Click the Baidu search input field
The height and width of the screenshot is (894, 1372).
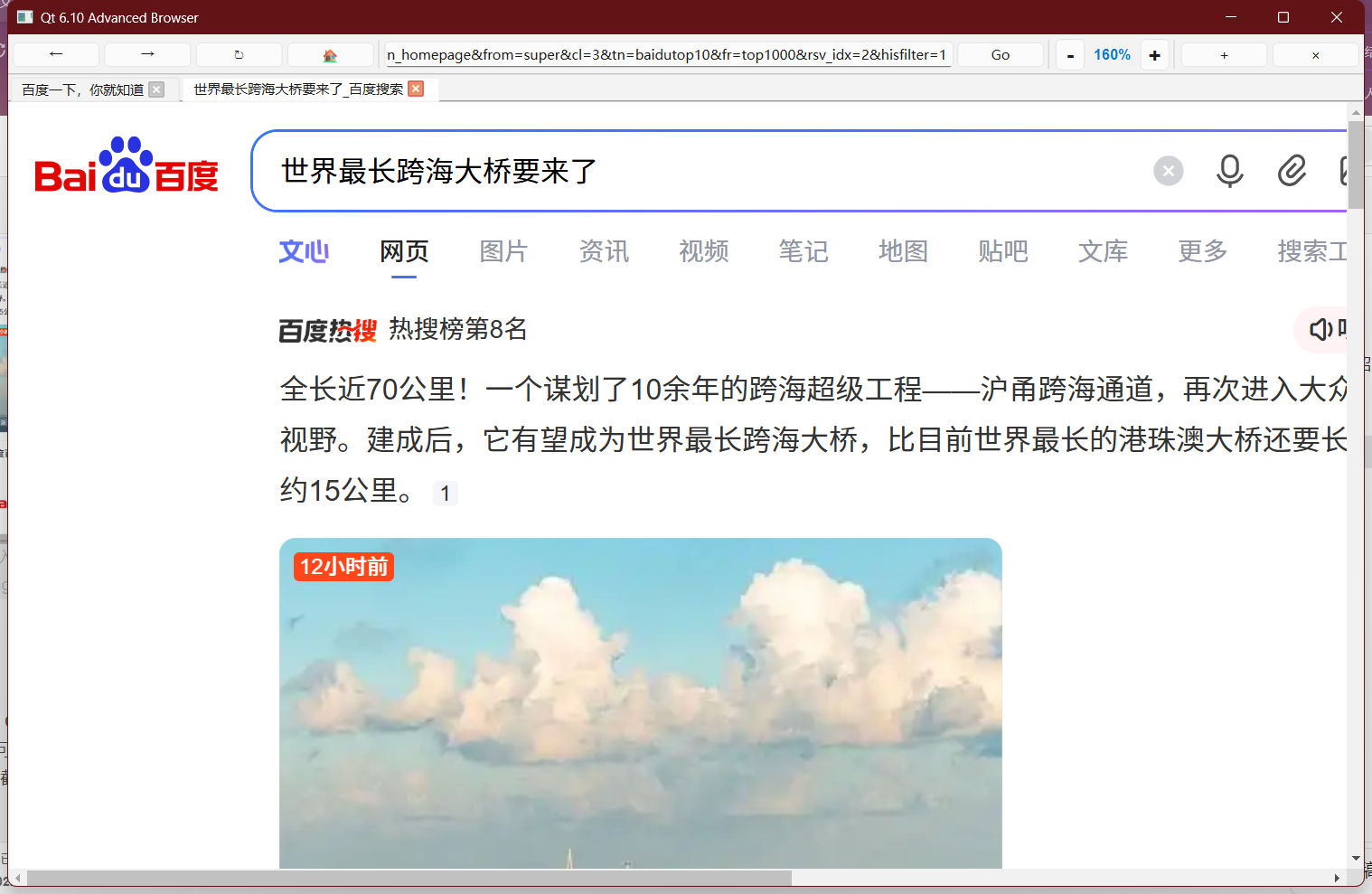(x=705, y=171)
